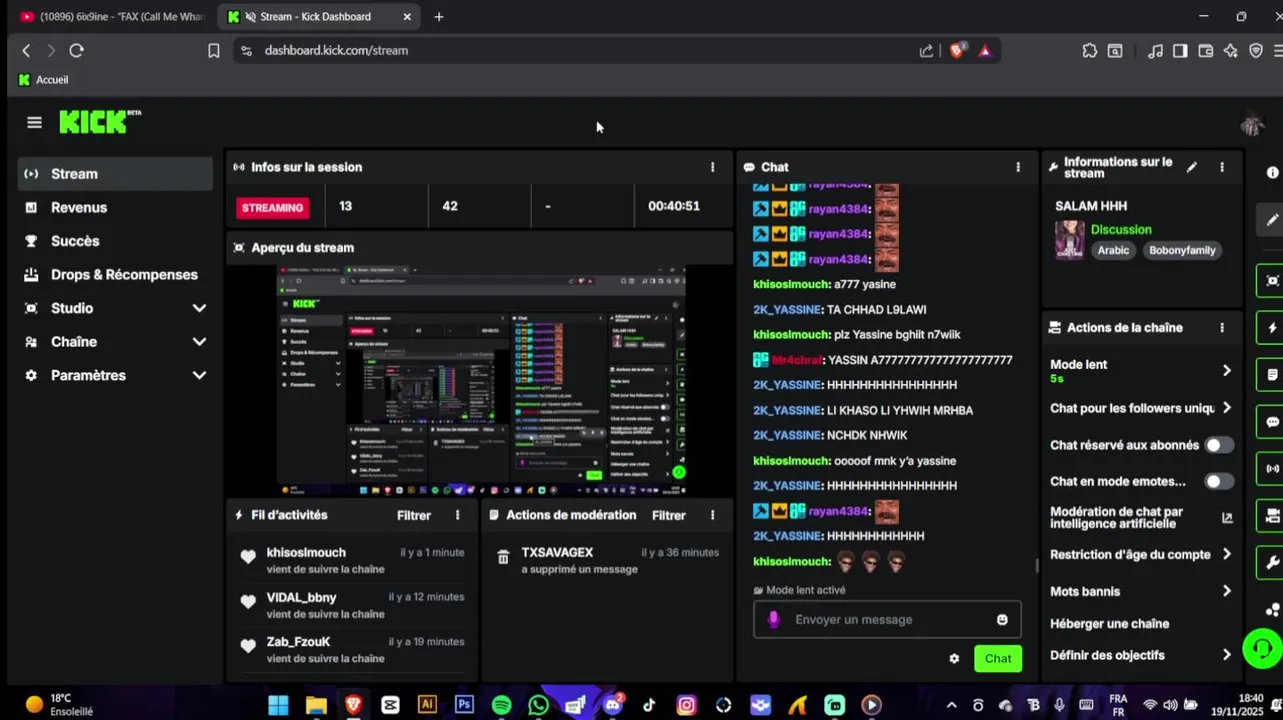Toggle the moderation widget icon in right sidebar

(1272, 516)
